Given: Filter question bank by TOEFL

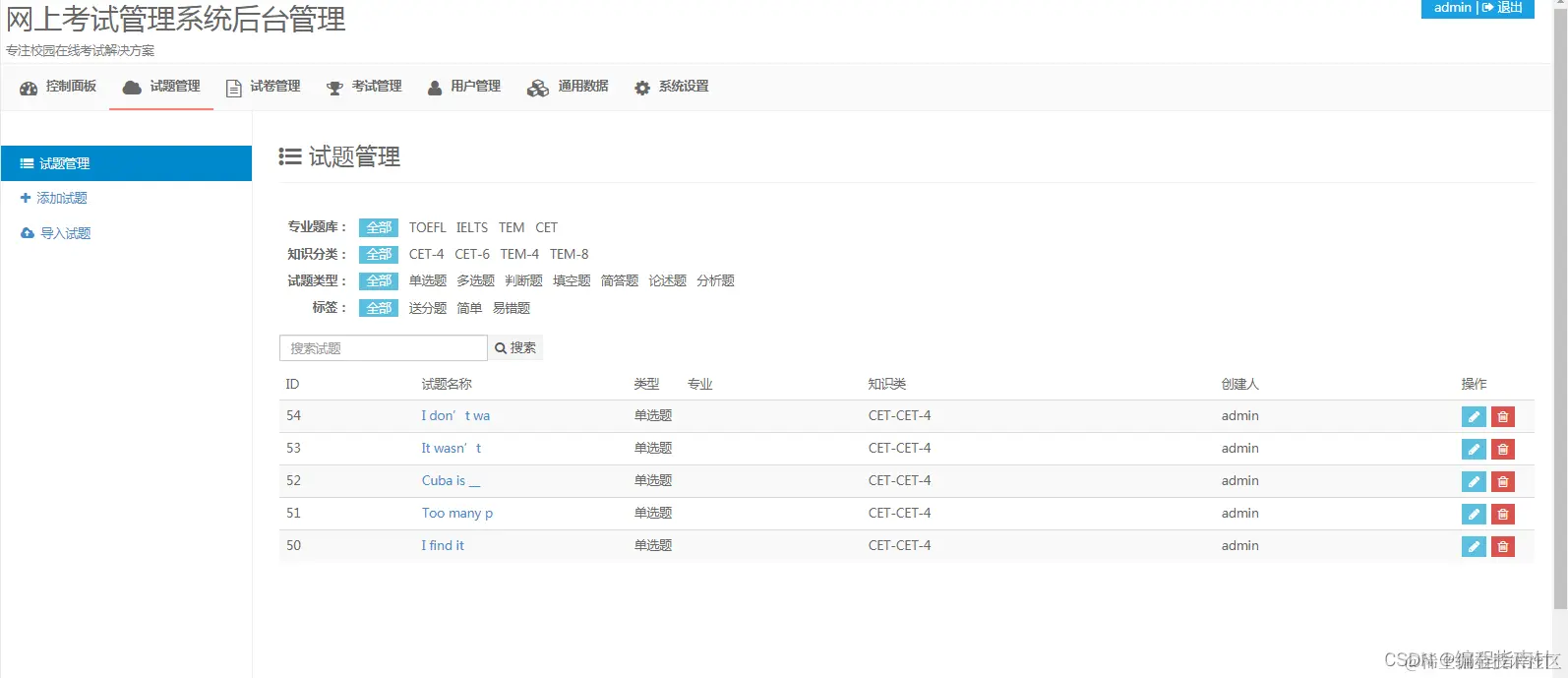Looking at the screenshot, I should tap(427, 227).
